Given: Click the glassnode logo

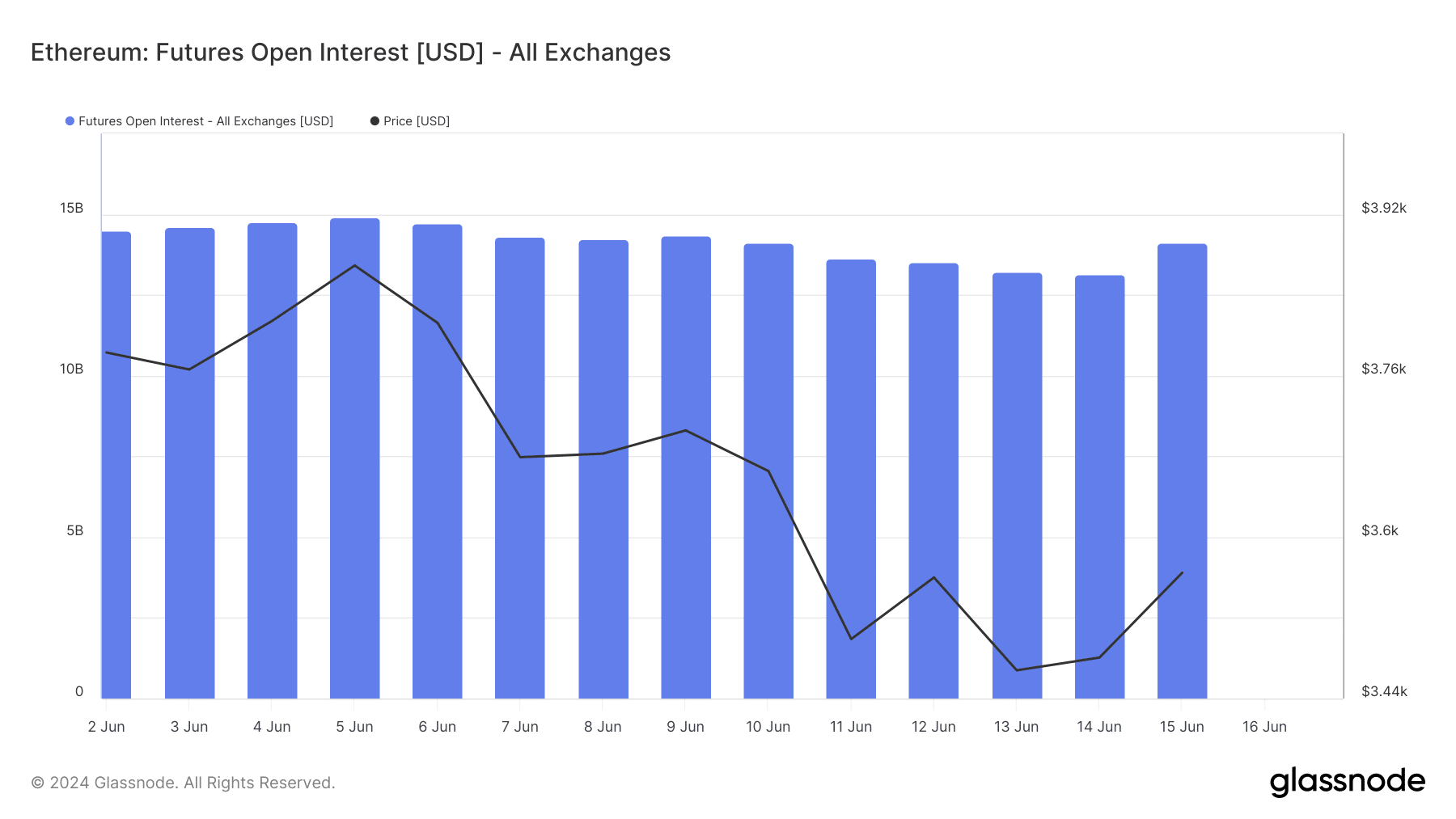Looking at the screenshot, I should click(x=1348, y=782).
